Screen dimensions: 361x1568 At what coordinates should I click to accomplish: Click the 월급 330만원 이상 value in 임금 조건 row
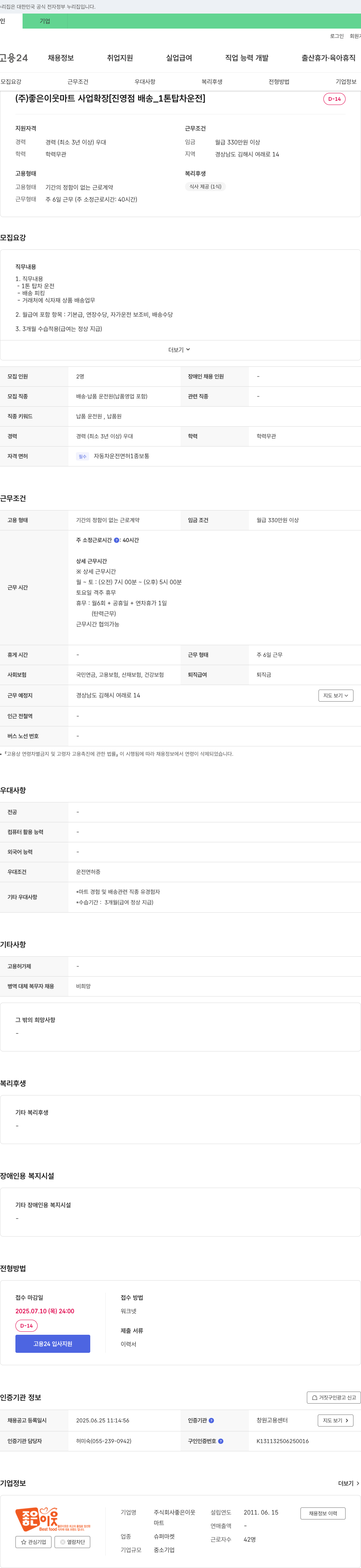[x=278, y=520]
